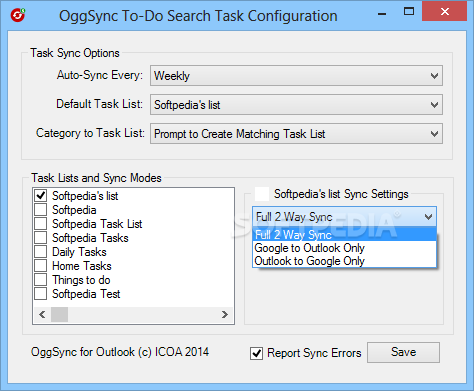Maximize the OggSync configuration window
Viewport: 474px width, 391px height.
coord(409,12)
